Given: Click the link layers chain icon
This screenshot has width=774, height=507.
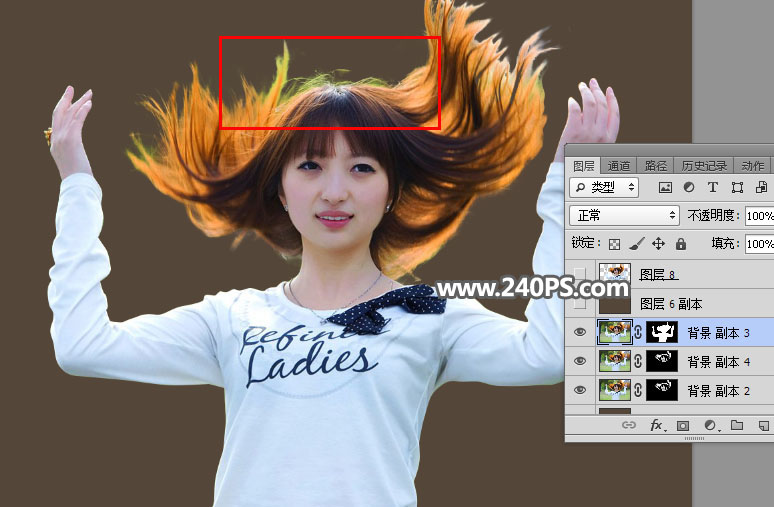Looking at the screenshot, I should pyautogui.click(x=628, y=425).
